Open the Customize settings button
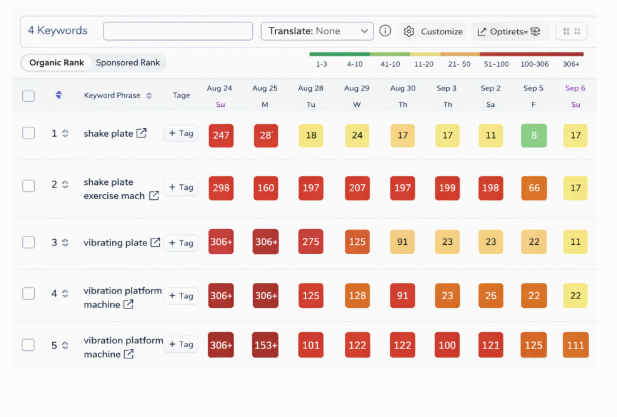 coord(433,31)
